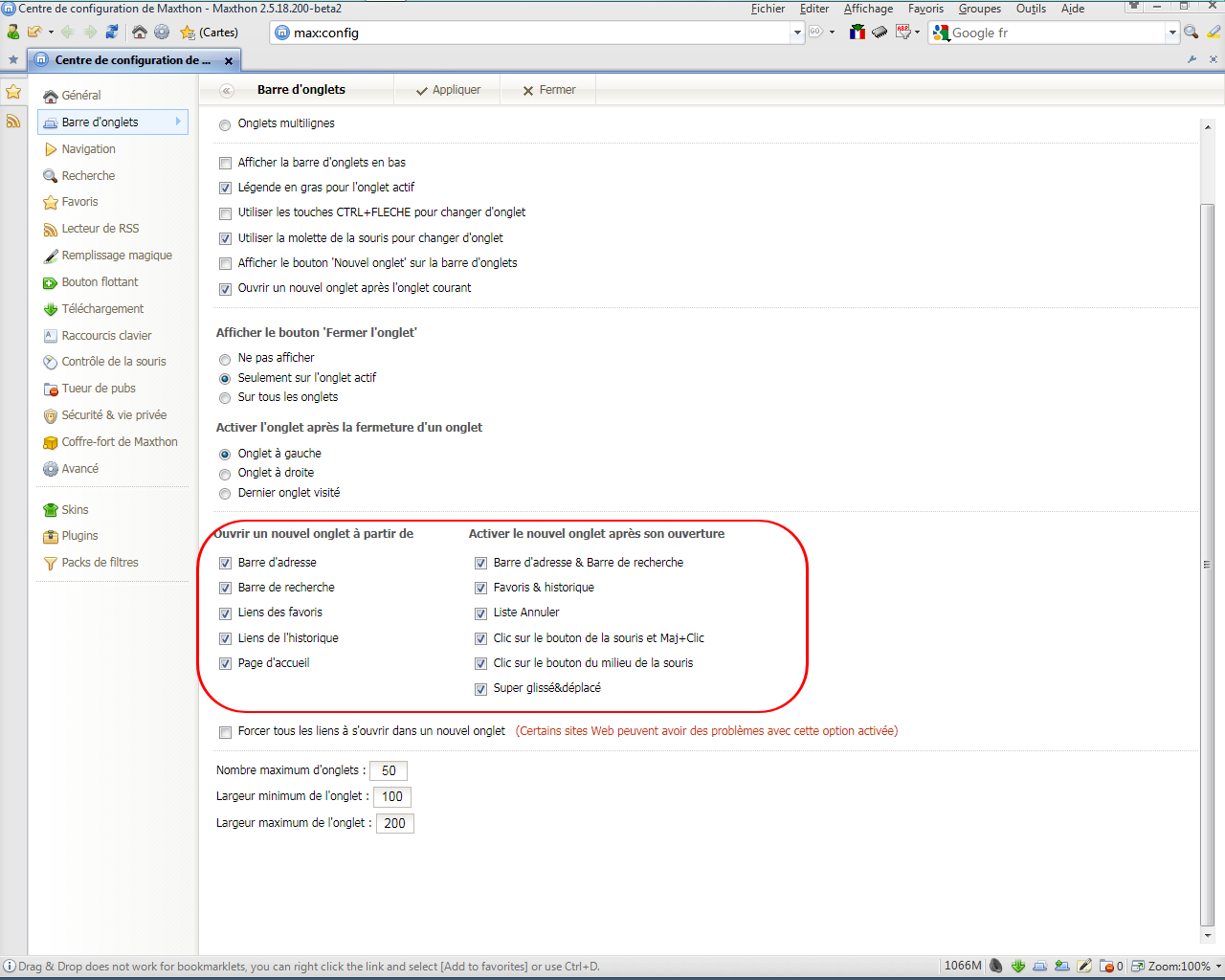Click the highlighter icon at toolbar end
1225x980 pixels.
[1214, 32]
